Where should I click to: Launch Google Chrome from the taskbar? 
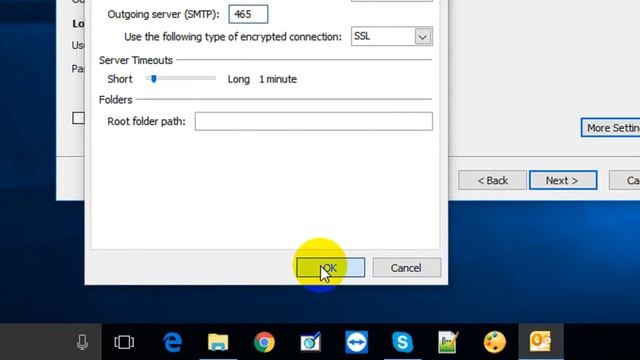tap(264, 342)
